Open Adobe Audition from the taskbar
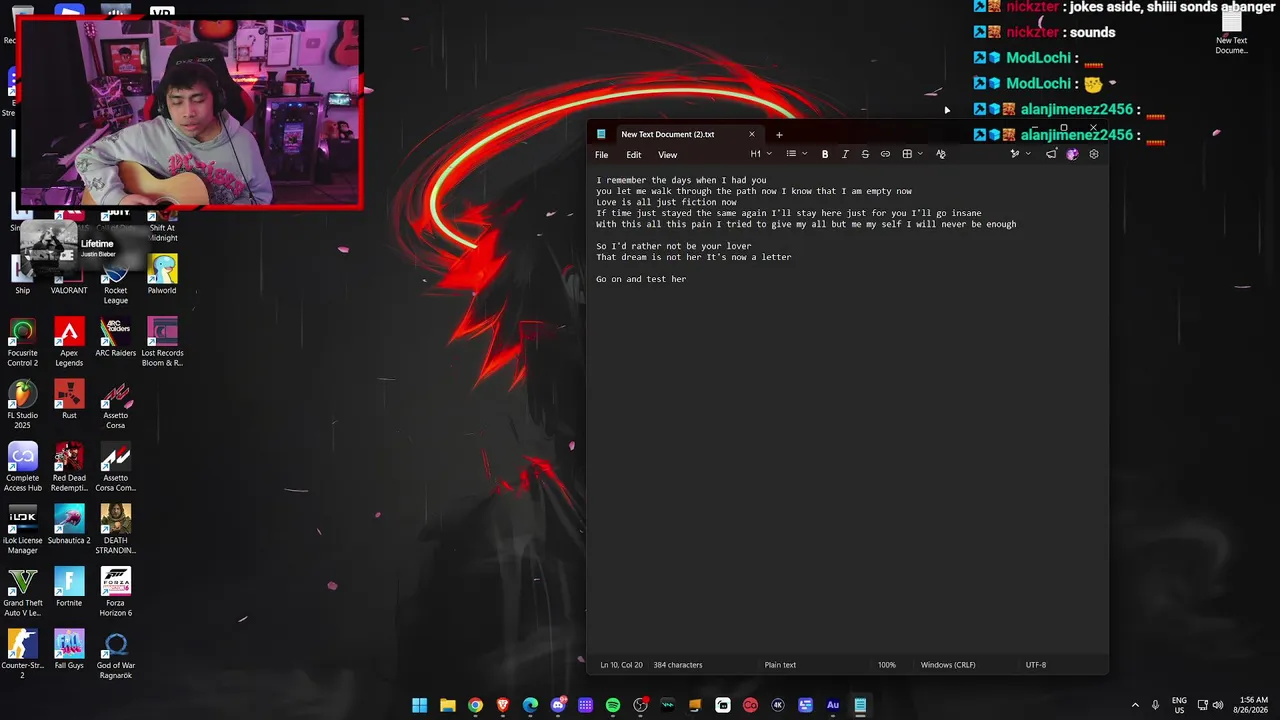Viewport: 1280px width, 720px height. pyautogui.click(x=833, y=705)
